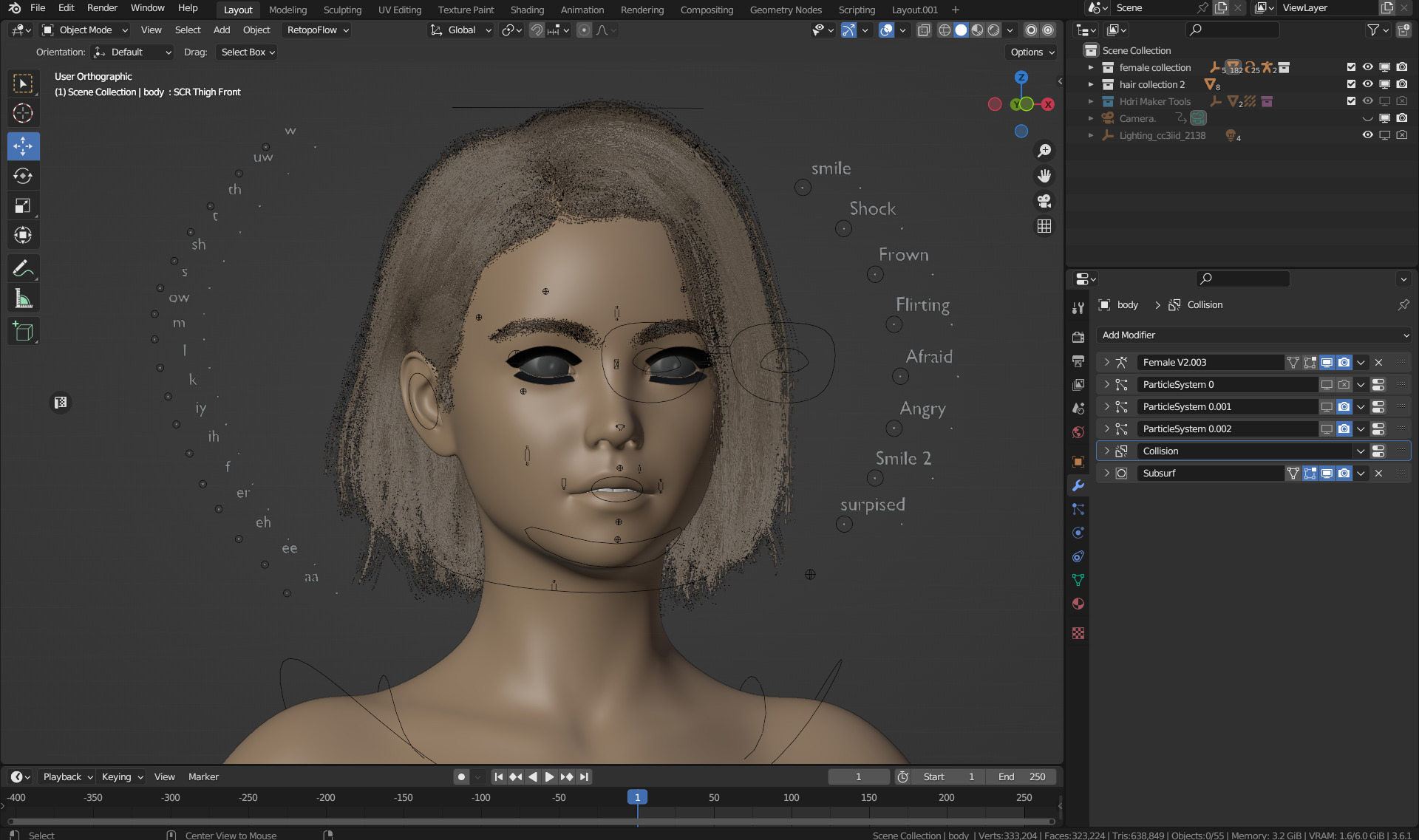Open the Object Mode dropdown
Screen dimensions: 1419x840
coord(85,30)
